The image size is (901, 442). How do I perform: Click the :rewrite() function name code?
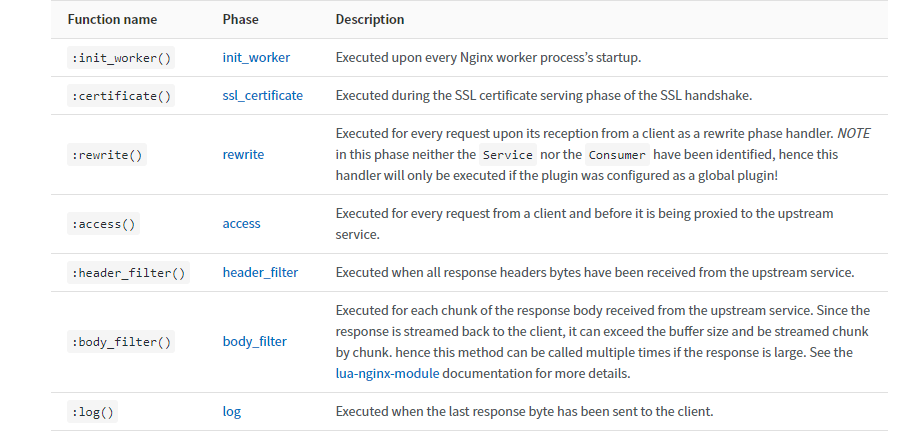[x=107, y=155]
